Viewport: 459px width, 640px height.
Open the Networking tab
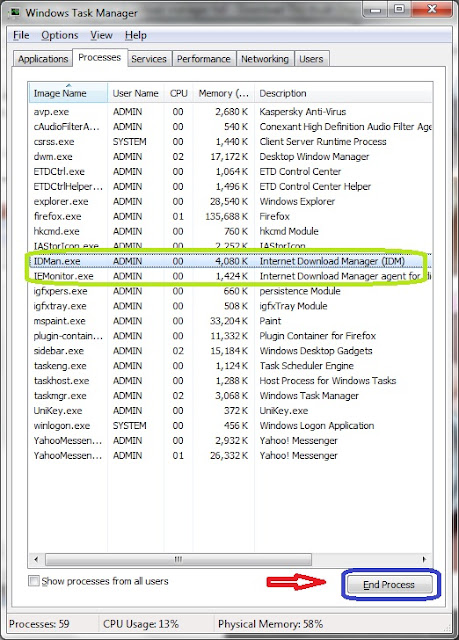point(265,59)
